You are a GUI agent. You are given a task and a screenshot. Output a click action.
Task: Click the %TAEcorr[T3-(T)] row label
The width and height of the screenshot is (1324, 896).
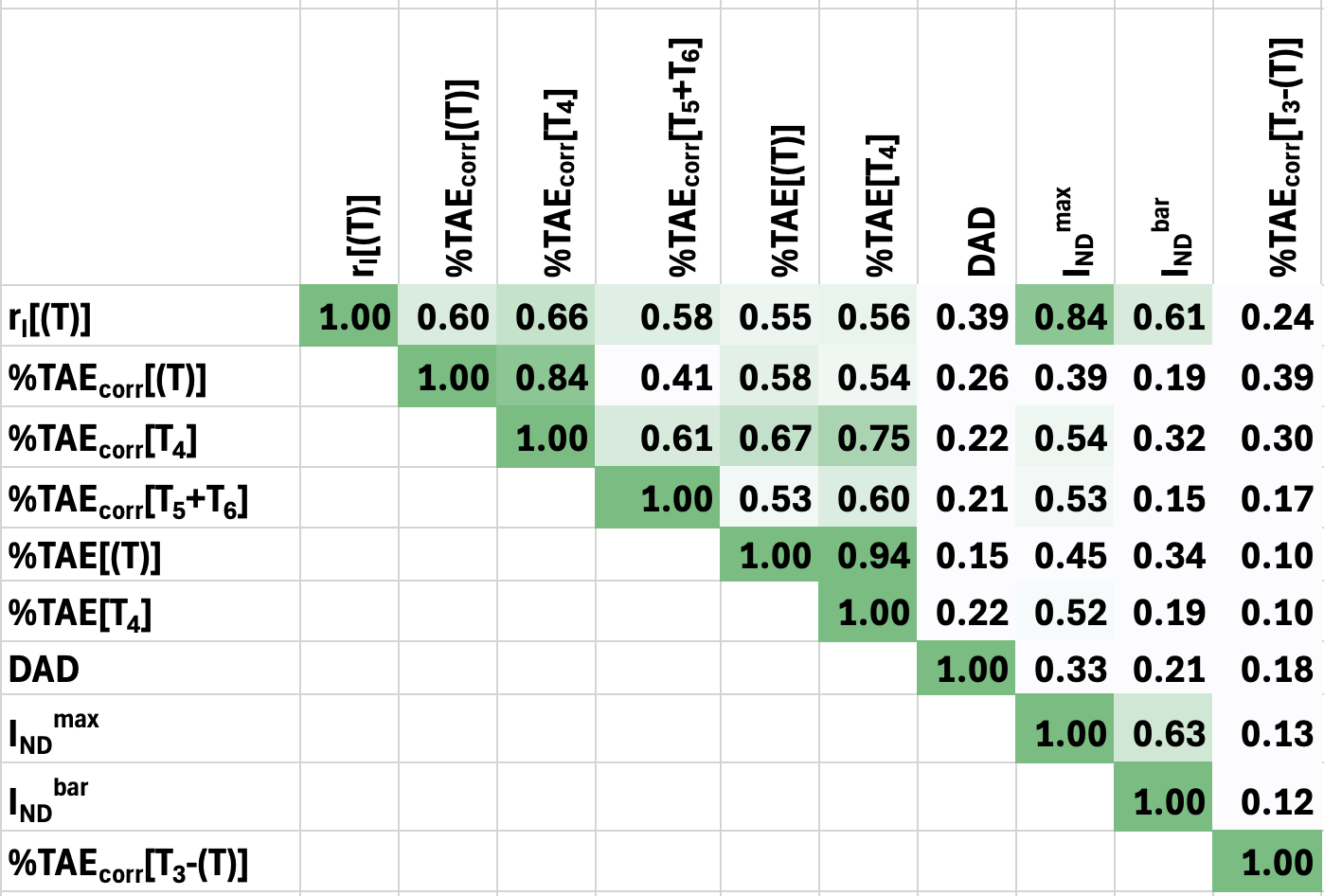click(128, 864)
